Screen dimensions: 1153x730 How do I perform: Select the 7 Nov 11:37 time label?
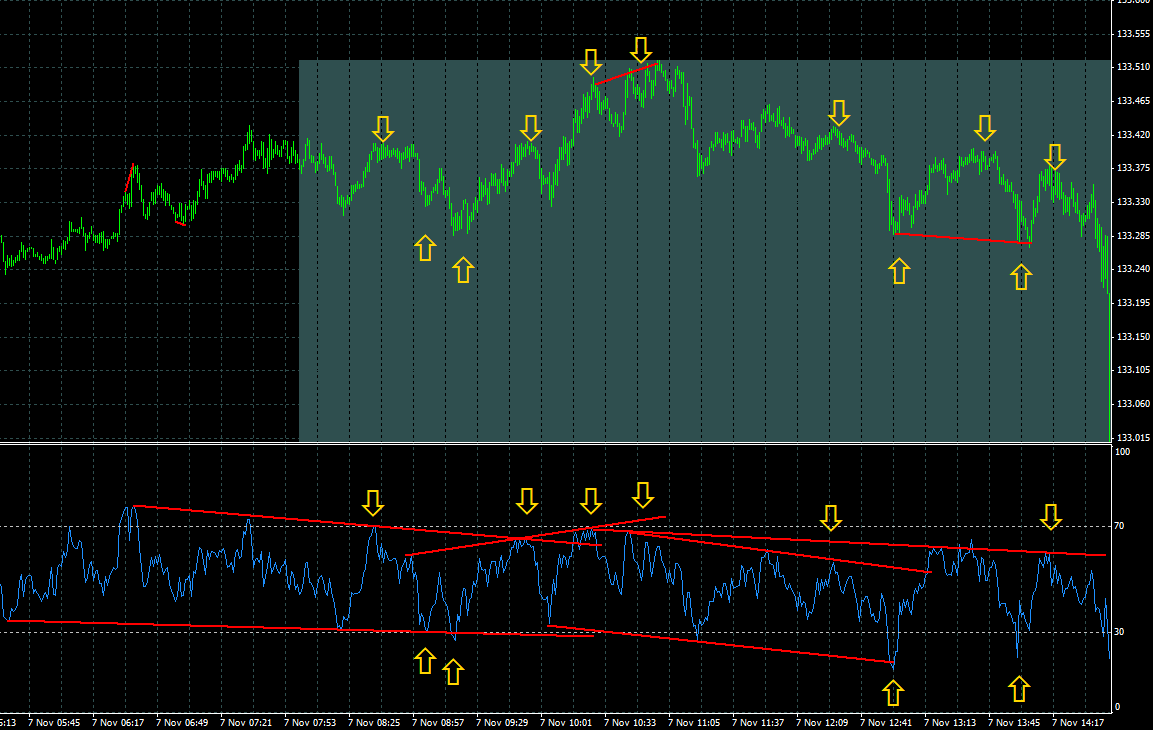tap(758, 723)
